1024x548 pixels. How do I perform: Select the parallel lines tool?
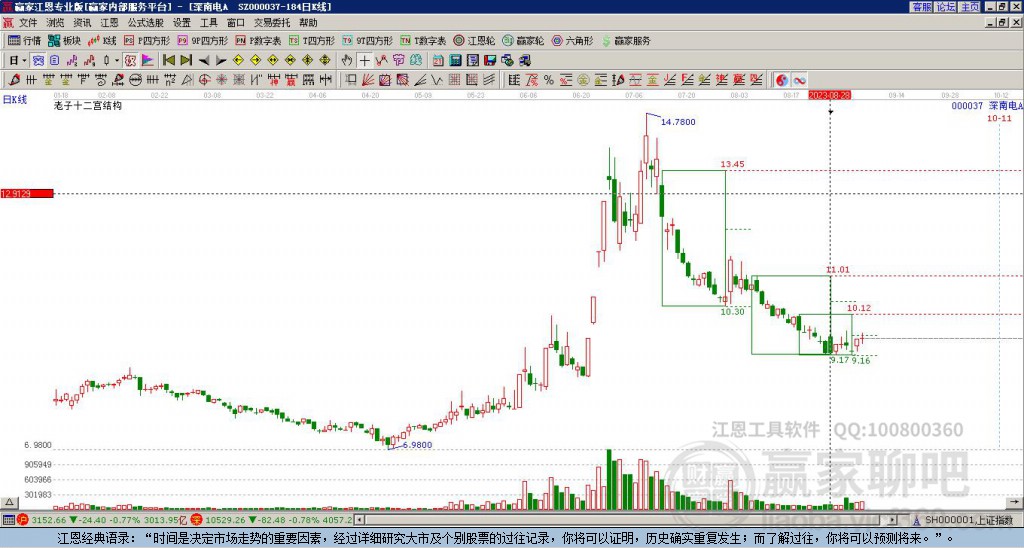[489, 80]
